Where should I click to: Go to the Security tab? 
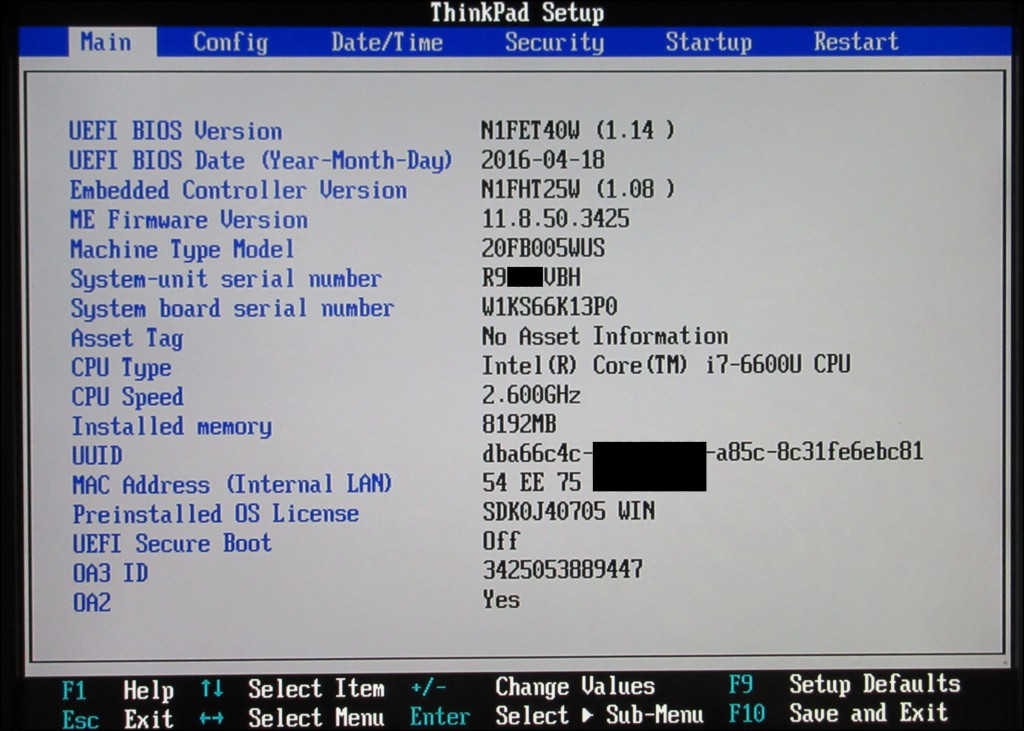pyautogui.click(x=554, y=42)
